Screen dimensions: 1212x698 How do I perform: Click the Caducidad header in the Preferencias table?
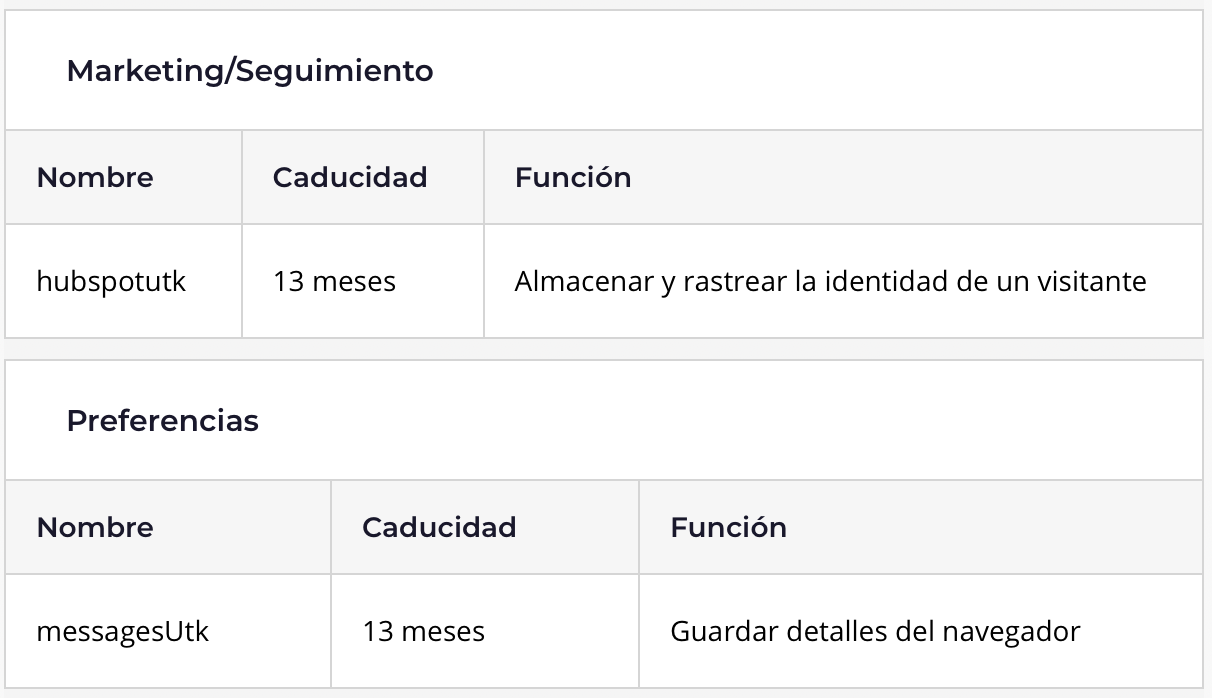pos(439,528)
